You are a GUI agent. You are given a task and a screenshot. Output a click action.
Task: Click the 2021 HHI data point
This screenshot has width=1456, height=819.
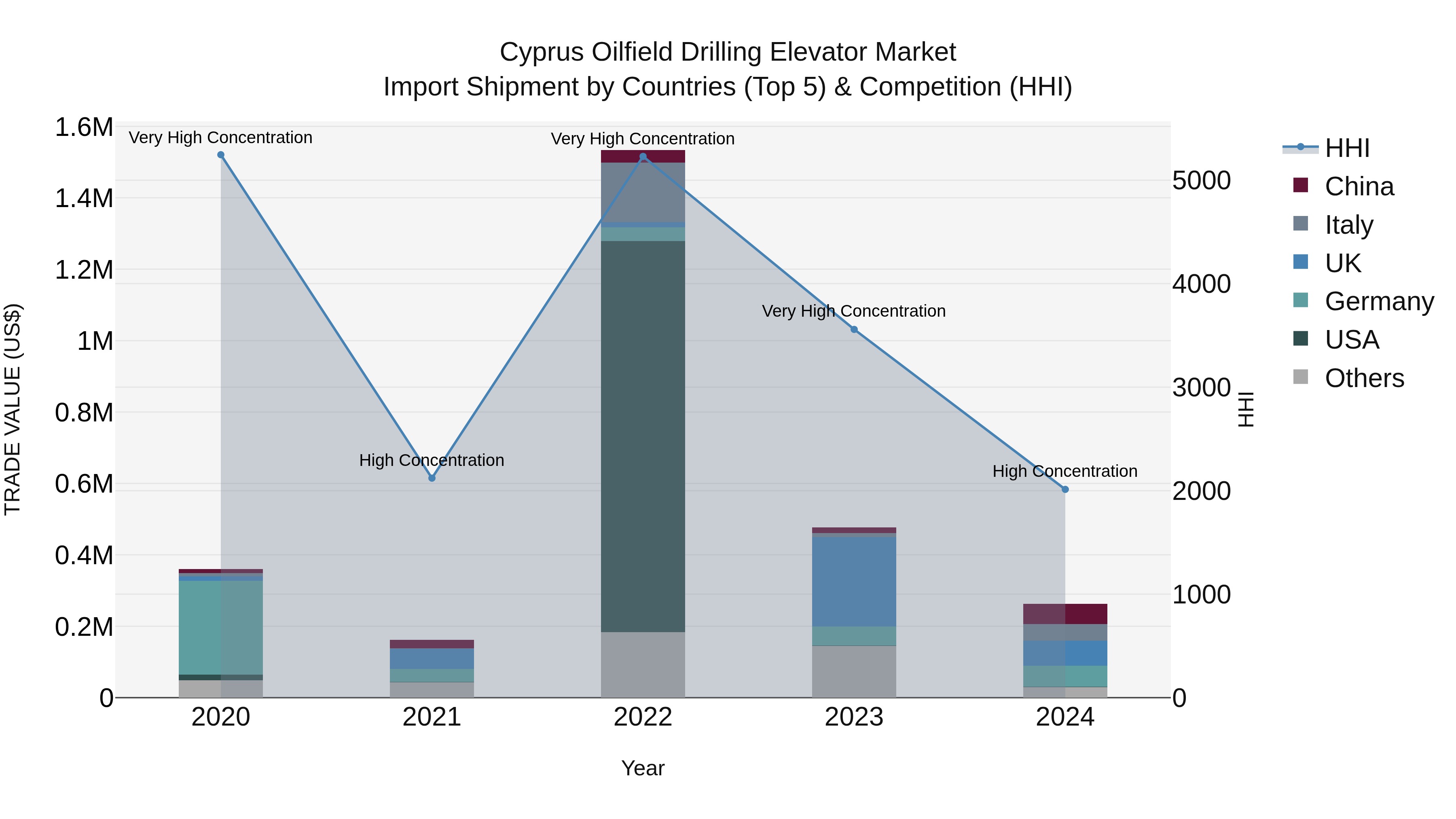coord(432,478)
